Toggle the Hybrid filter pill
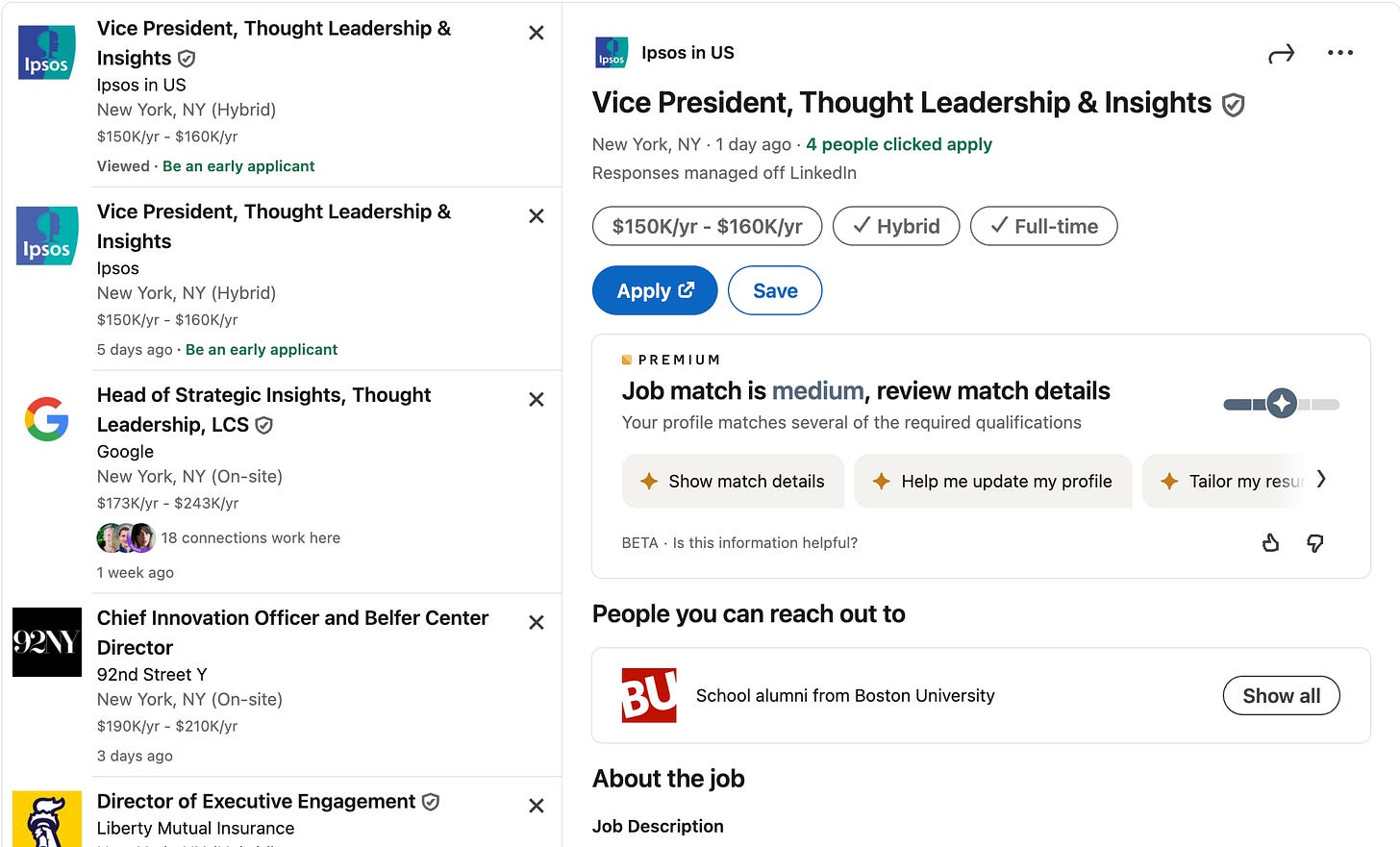Screen dimensions: 1400x847 coord(895,226)
